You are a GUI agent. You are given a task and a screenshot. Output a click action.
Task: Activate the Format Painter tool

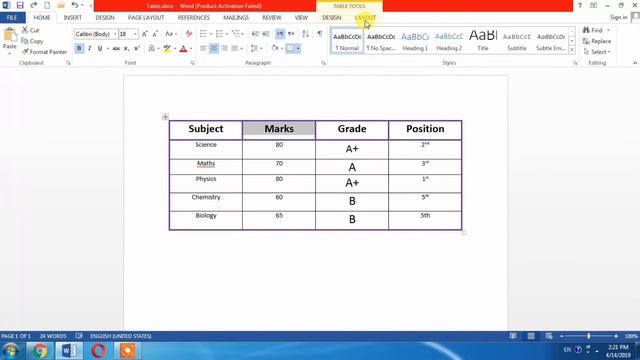point(44,52)
